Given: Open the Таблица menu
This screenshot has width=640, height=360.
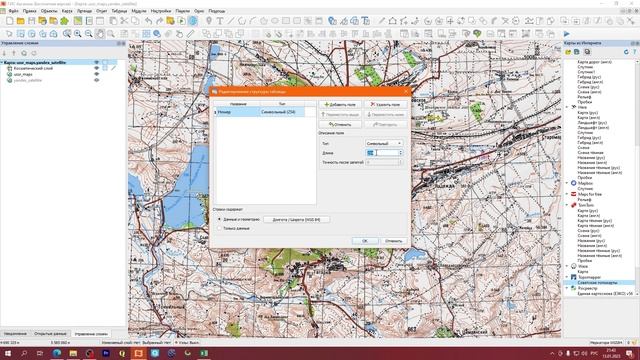Looking at the screenshot, I should tap(119, 11).
